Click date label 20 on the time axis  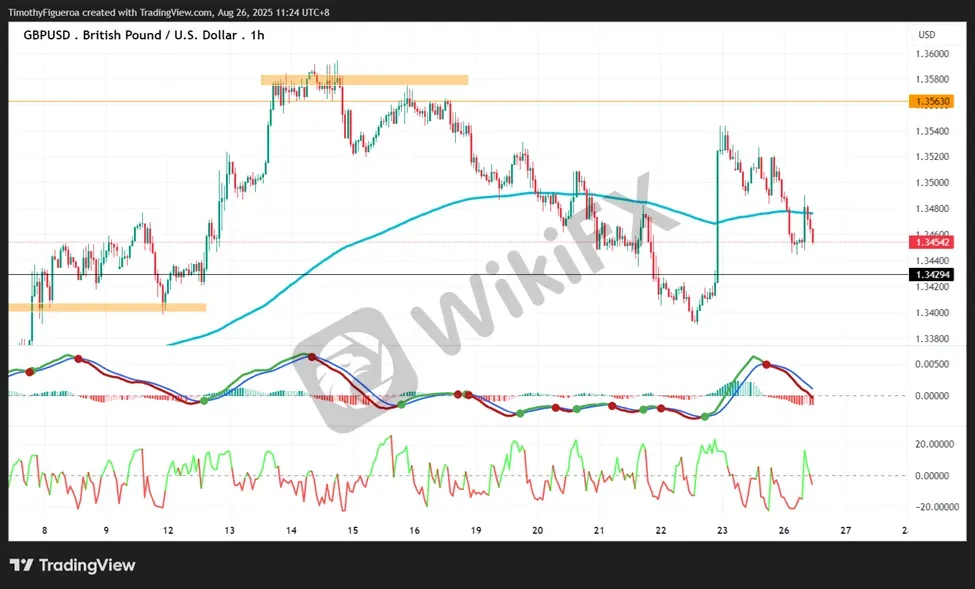click(537, 531)
